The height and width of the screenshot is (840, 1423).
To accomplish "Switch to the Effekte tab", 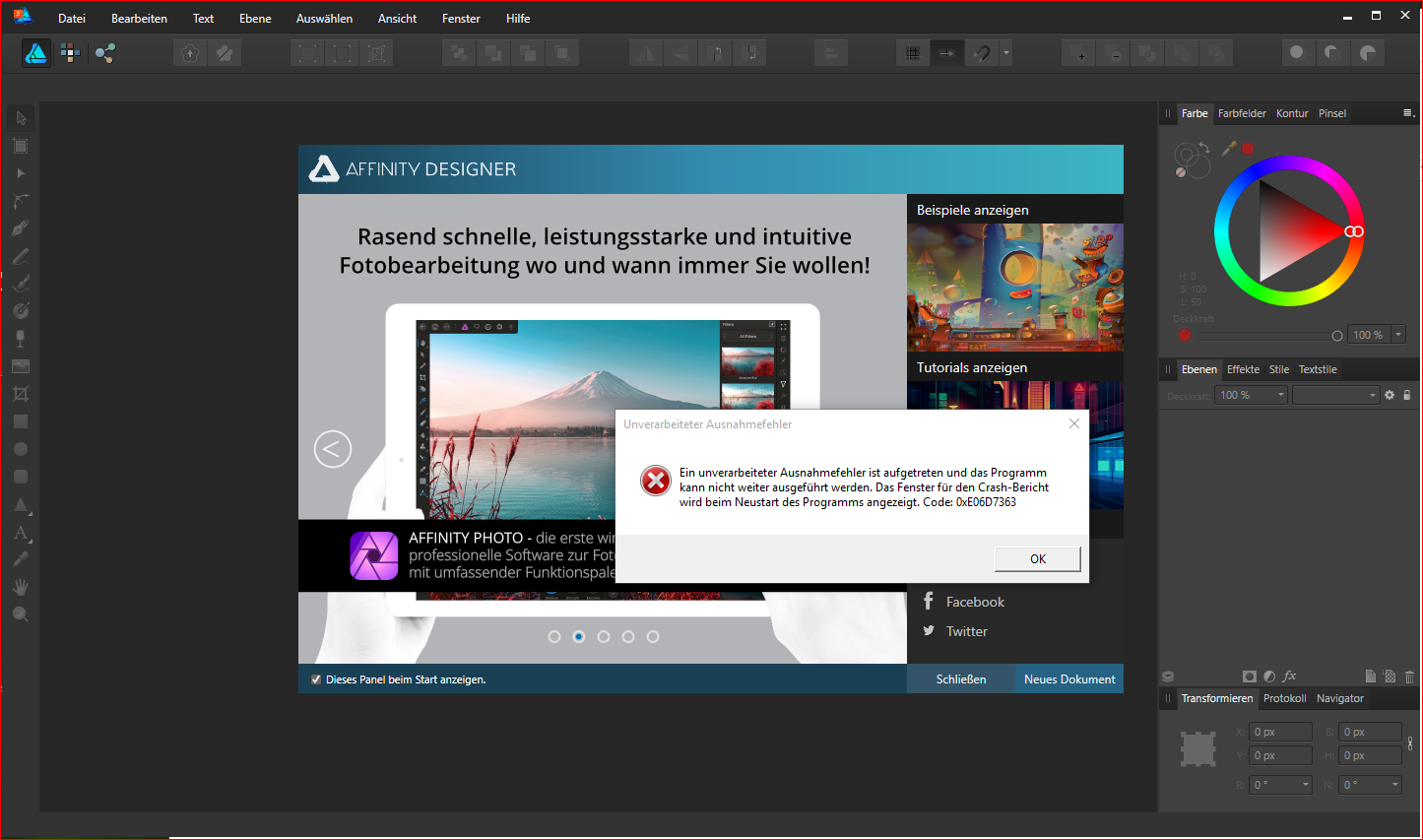I will point(1243,369).
